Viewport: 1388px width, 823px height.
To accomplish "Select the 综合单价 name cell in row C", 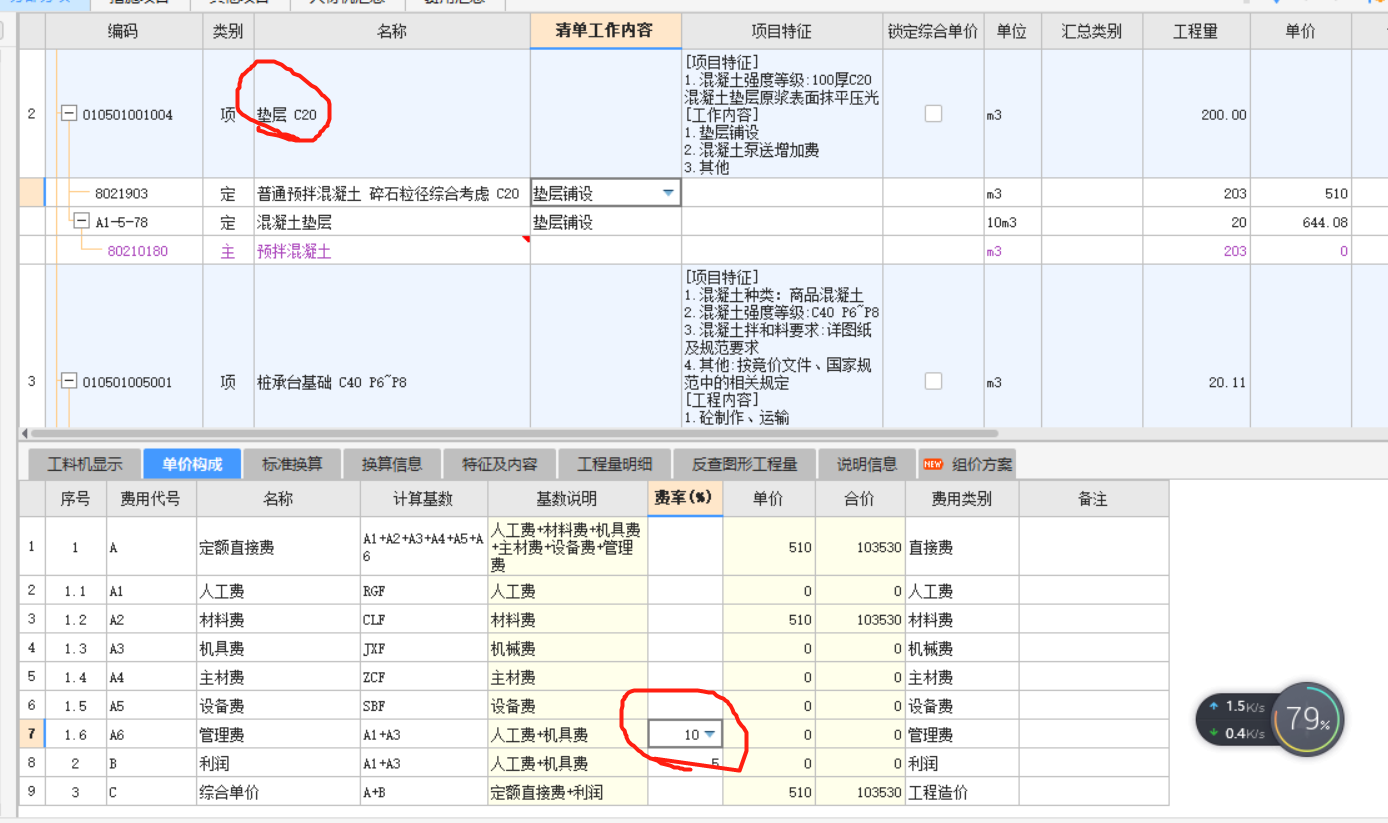I will tap(278, 792).
